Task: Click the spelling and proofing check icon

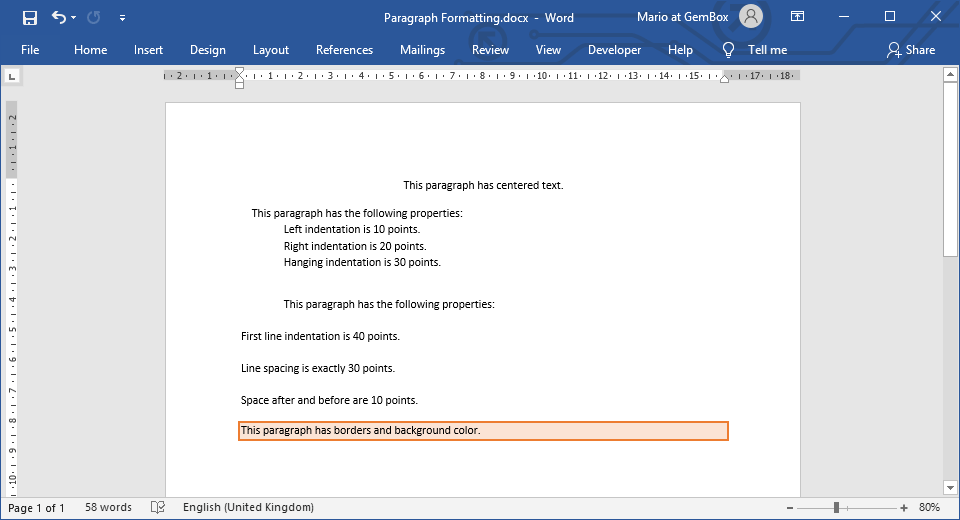Action: tap(157, 508)
